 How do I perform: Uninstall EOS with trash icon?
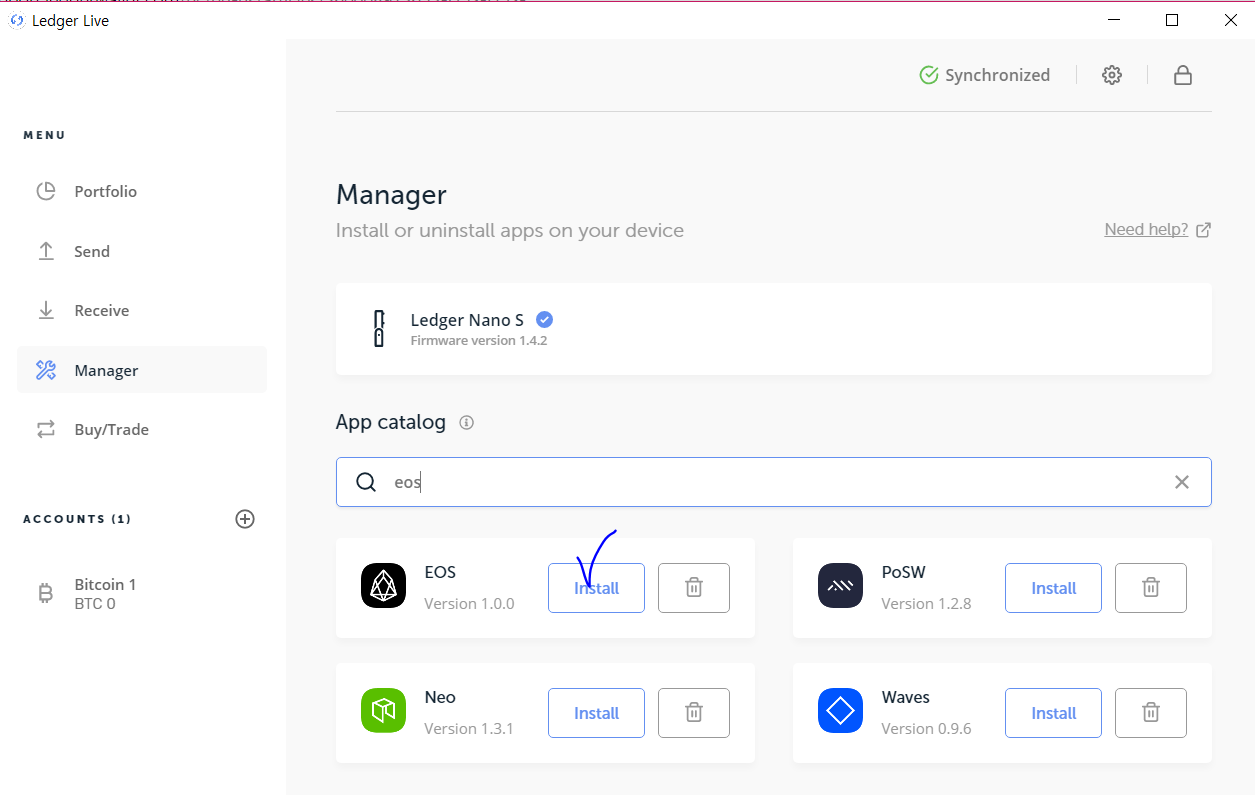[694, 588]
